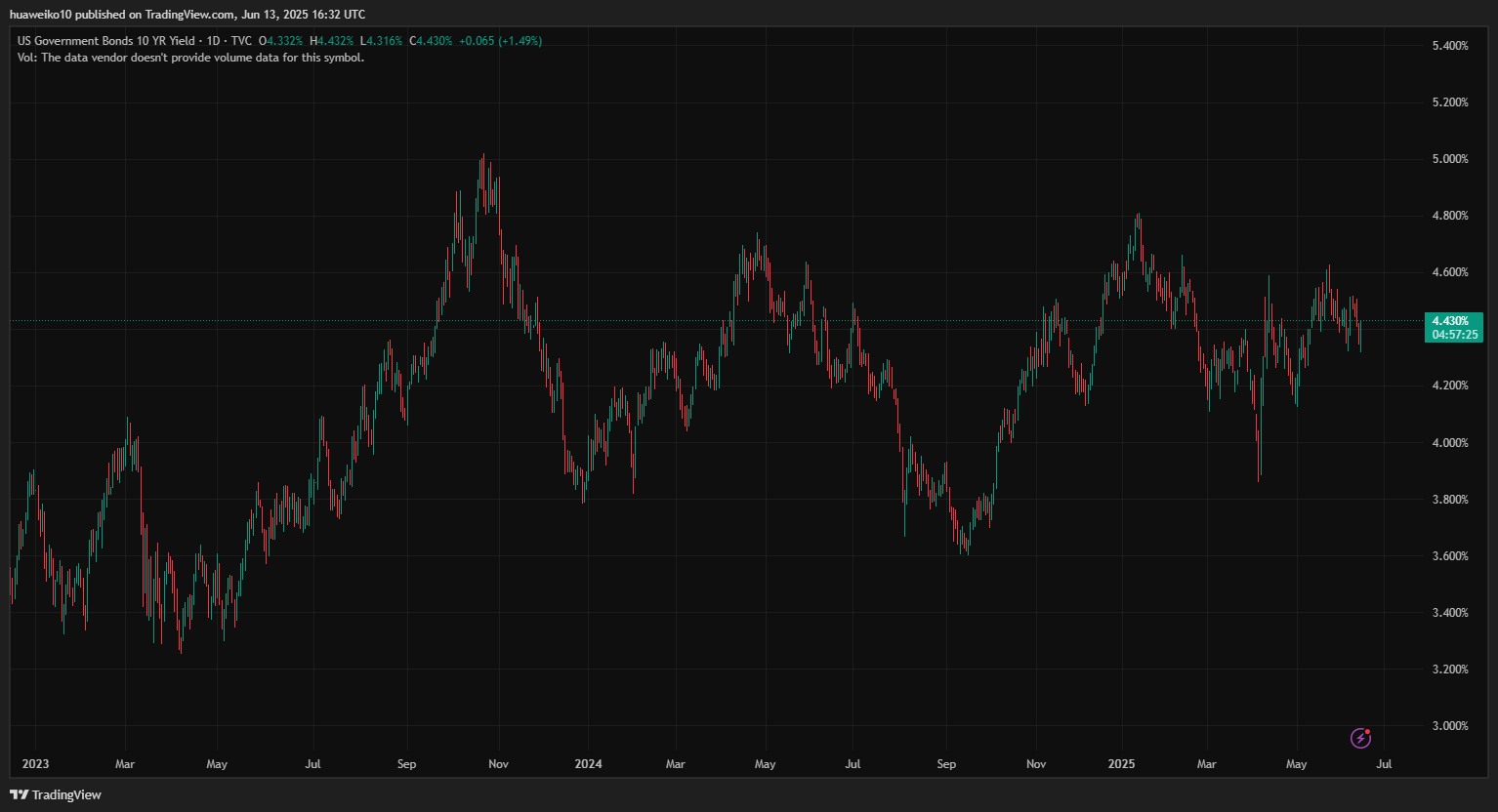1498x812 pixels.
Task: Click the 3.600% price axis label
Action: point(1450,556)
